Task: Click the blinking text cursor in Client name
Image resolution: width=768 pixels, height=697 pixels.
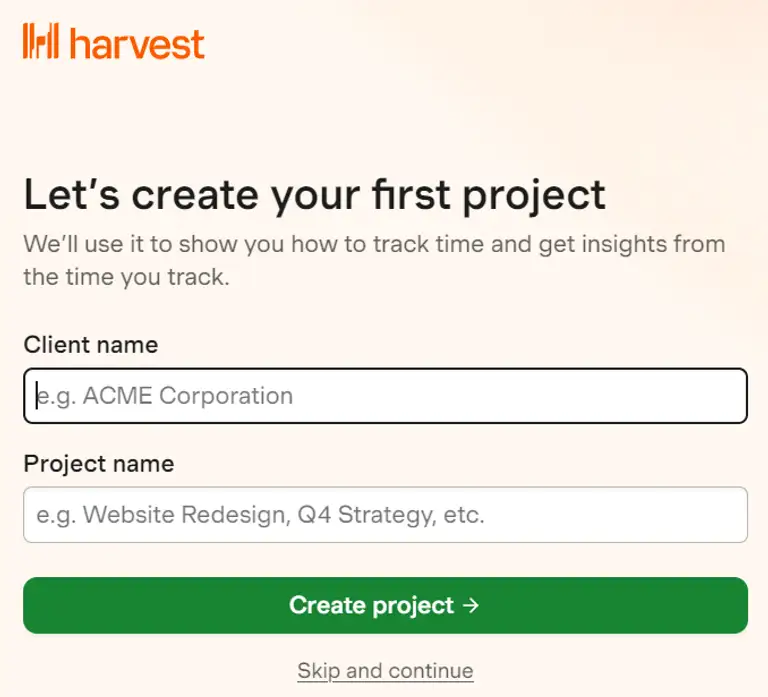Action: 37,396
